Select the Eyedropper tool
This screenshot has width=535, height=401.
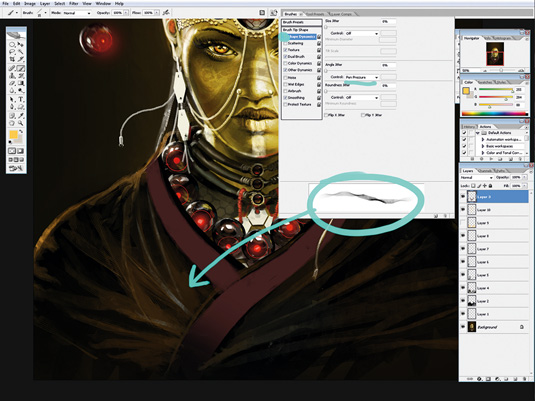click(x=20, y=116)
